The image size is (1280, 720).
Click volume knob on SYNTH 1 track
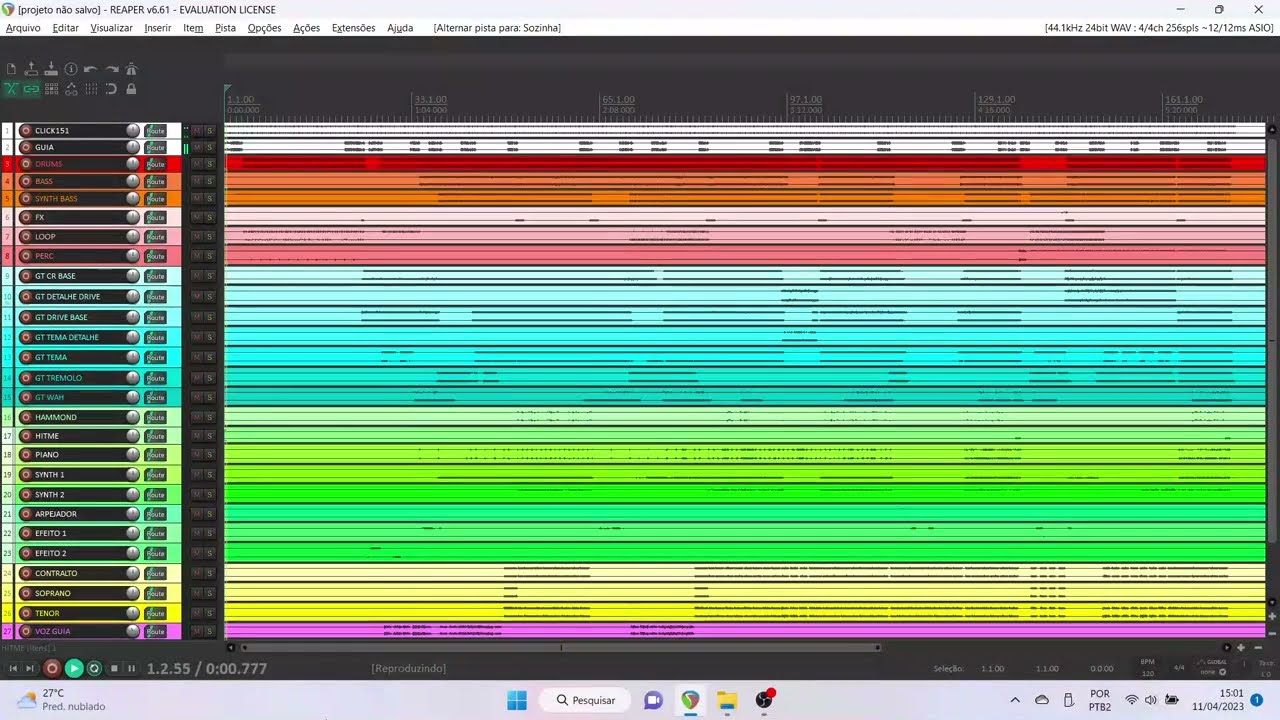click(132, 475)
